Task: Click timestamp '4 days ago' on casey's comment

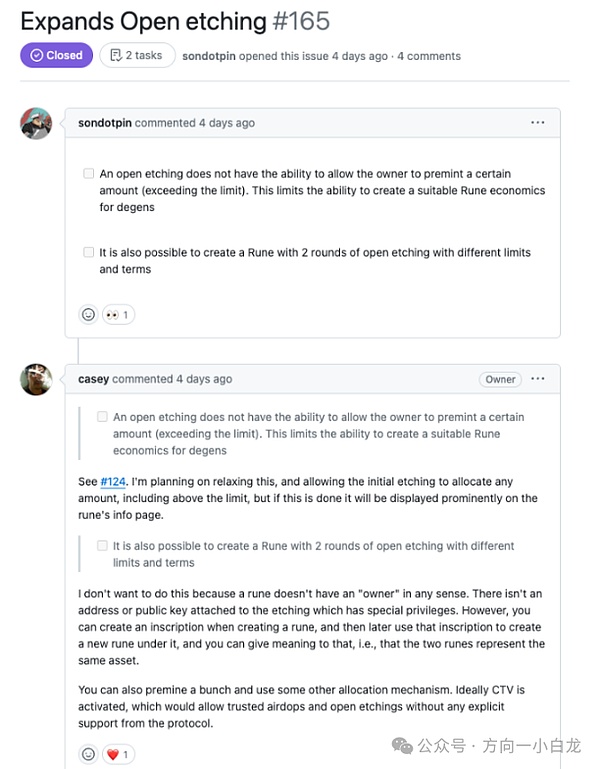Action: [204, 379]
